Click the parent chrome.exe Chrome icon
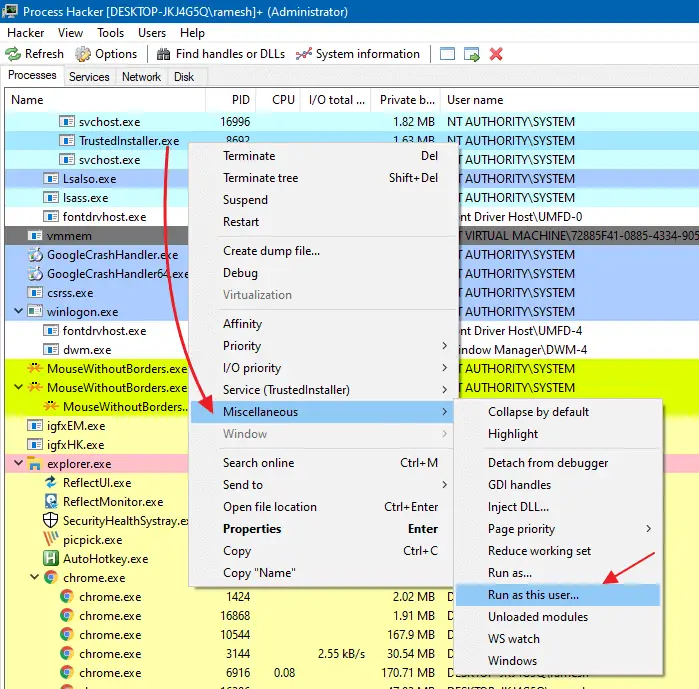The width and height of the screenshot is (699, 689). click(51, 578)
